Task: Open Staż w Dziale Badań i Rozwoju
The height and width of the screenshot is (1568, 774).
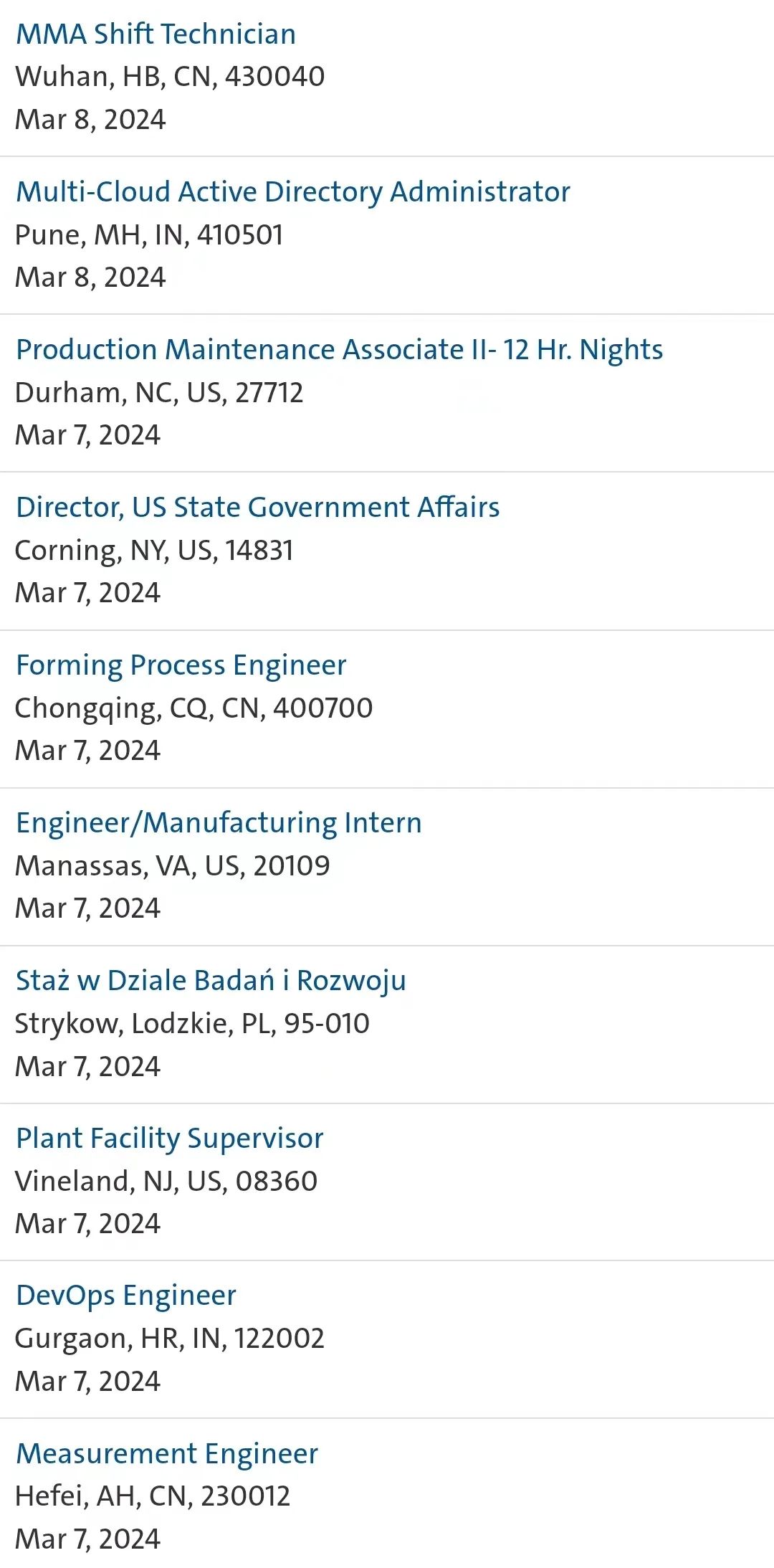Action: [211, 981]
